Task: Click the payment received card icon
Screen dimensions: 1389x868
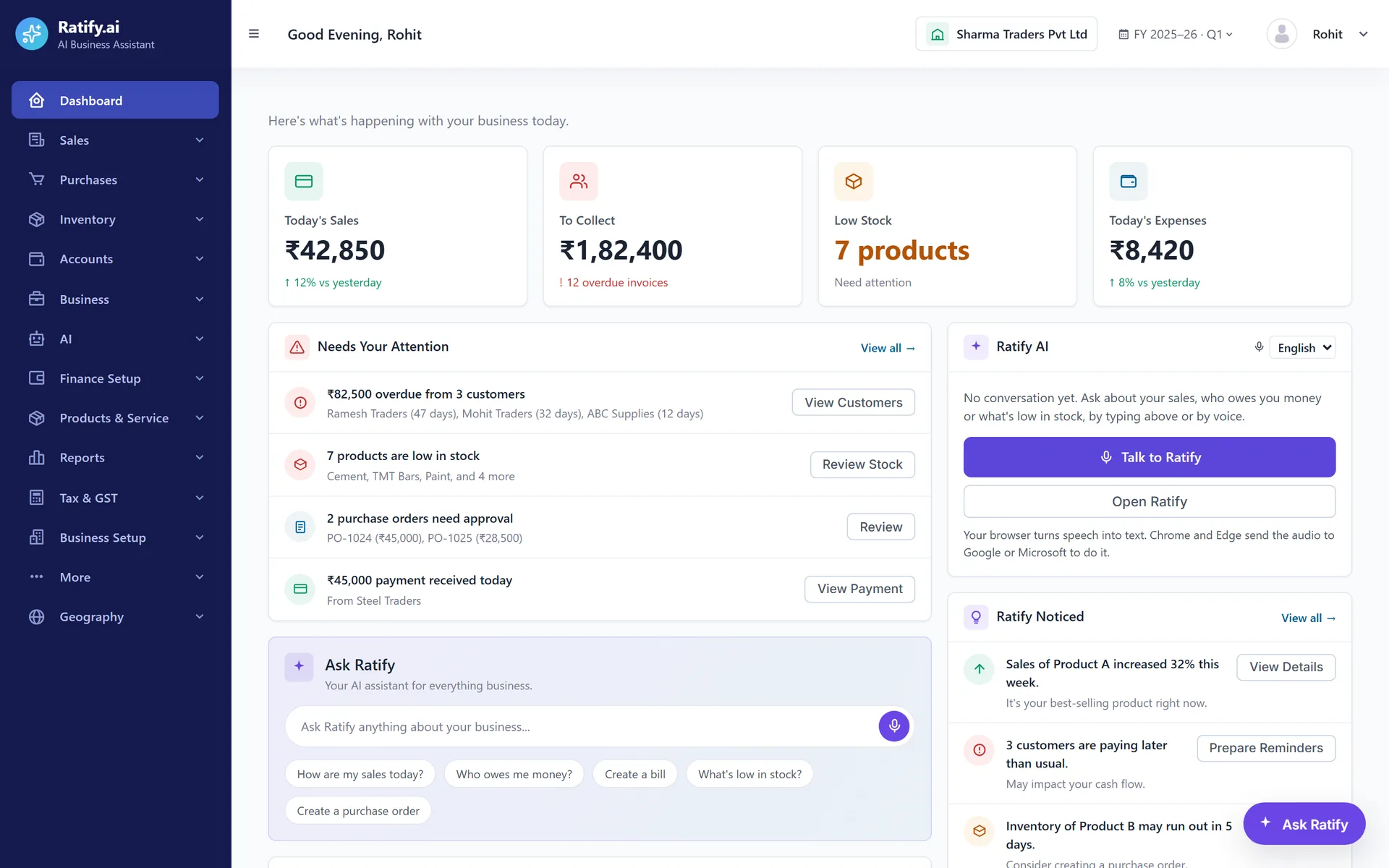Action: 300,590
